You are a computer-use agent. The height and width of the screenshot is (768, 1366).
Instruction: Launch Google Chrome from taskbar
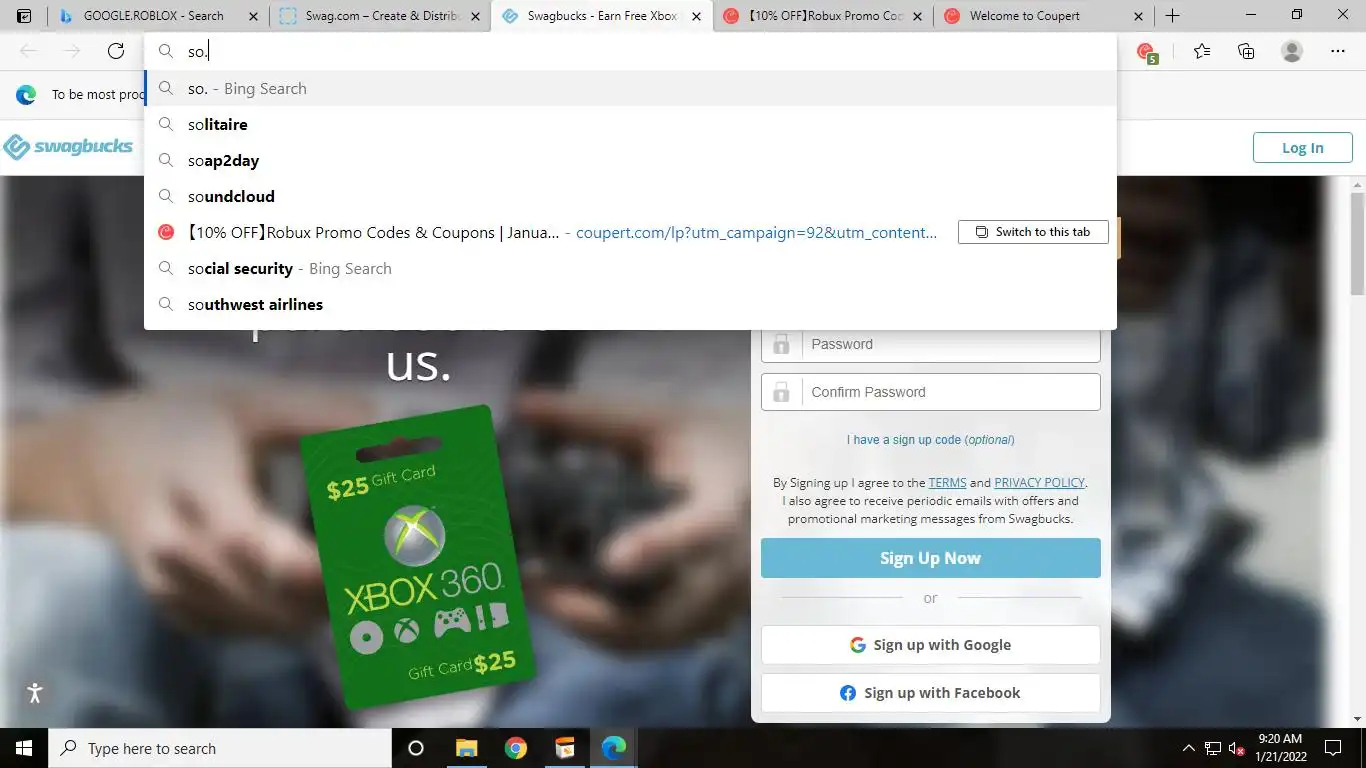516,748
